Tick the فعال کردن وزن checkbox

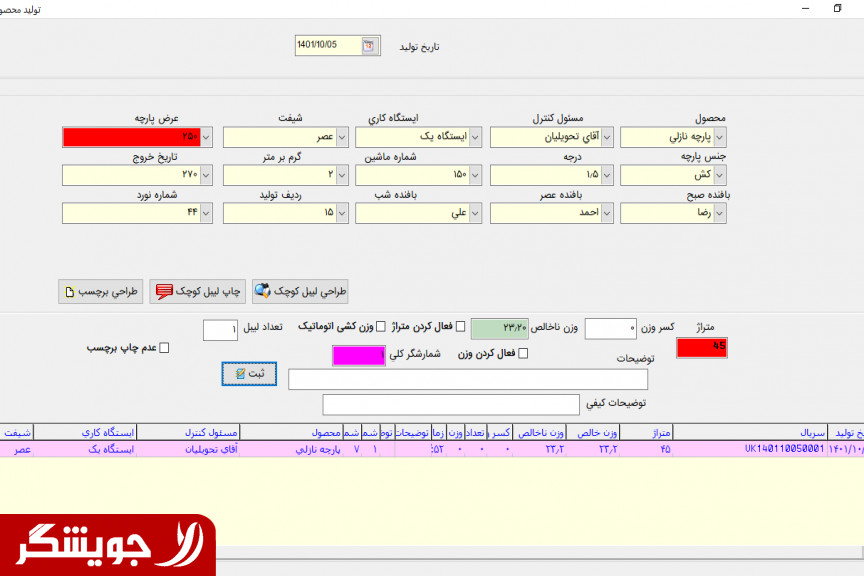[523, 353]
